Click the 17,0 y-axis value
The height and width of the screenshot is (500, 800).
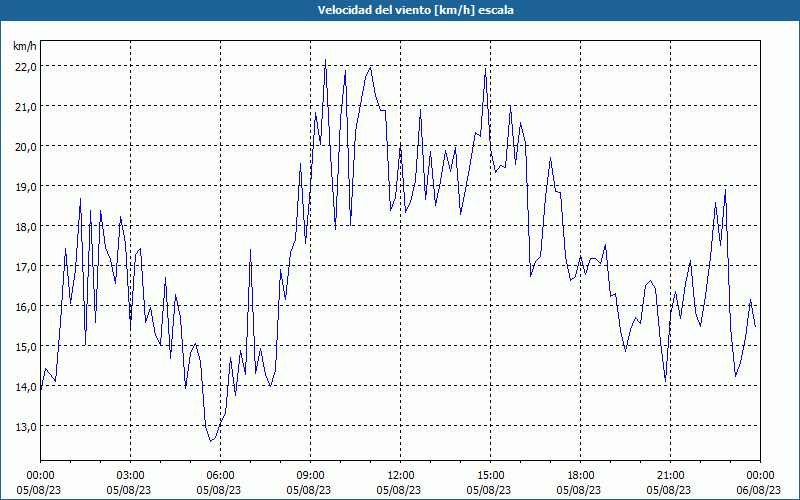[26, 267]
